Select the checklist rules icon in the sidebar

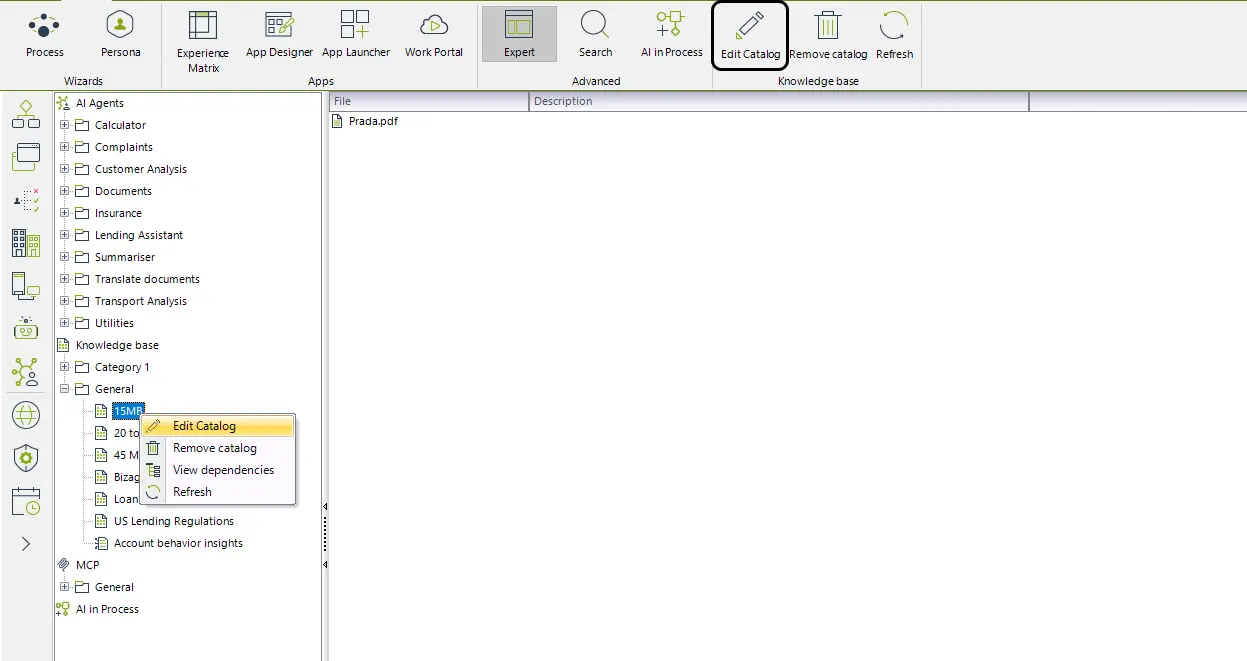click(26, 200)
